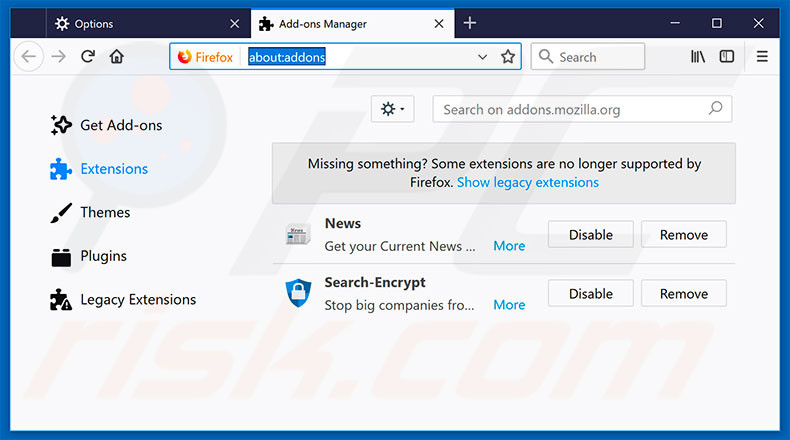Open the Legacy Extensions category
This screenshot has width=790, height=440.
click(x=123, y=300)
